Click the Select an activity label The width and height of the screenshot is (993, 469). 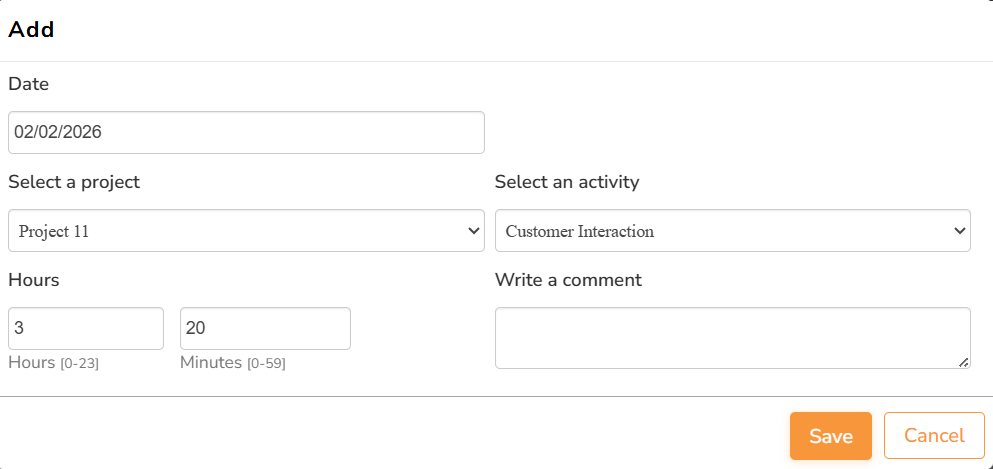click(x=567, y=182)
